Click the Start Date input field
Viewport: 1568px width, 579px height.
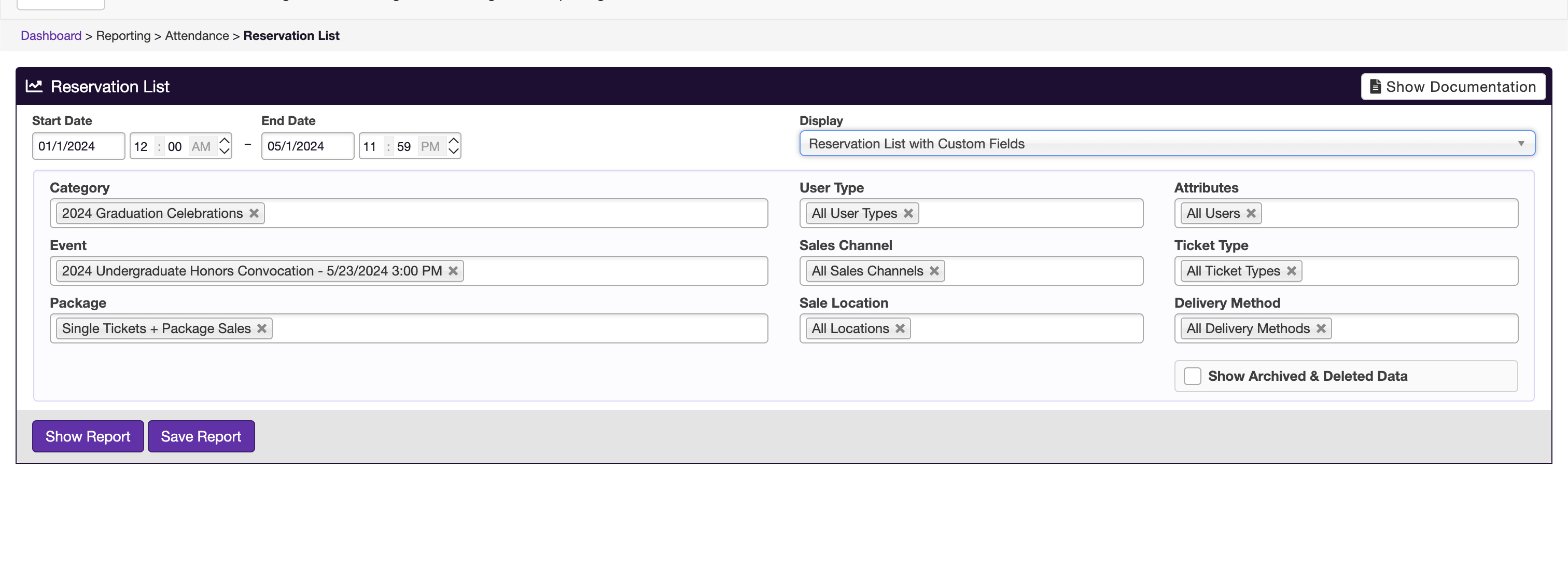[x=78, y=146]
